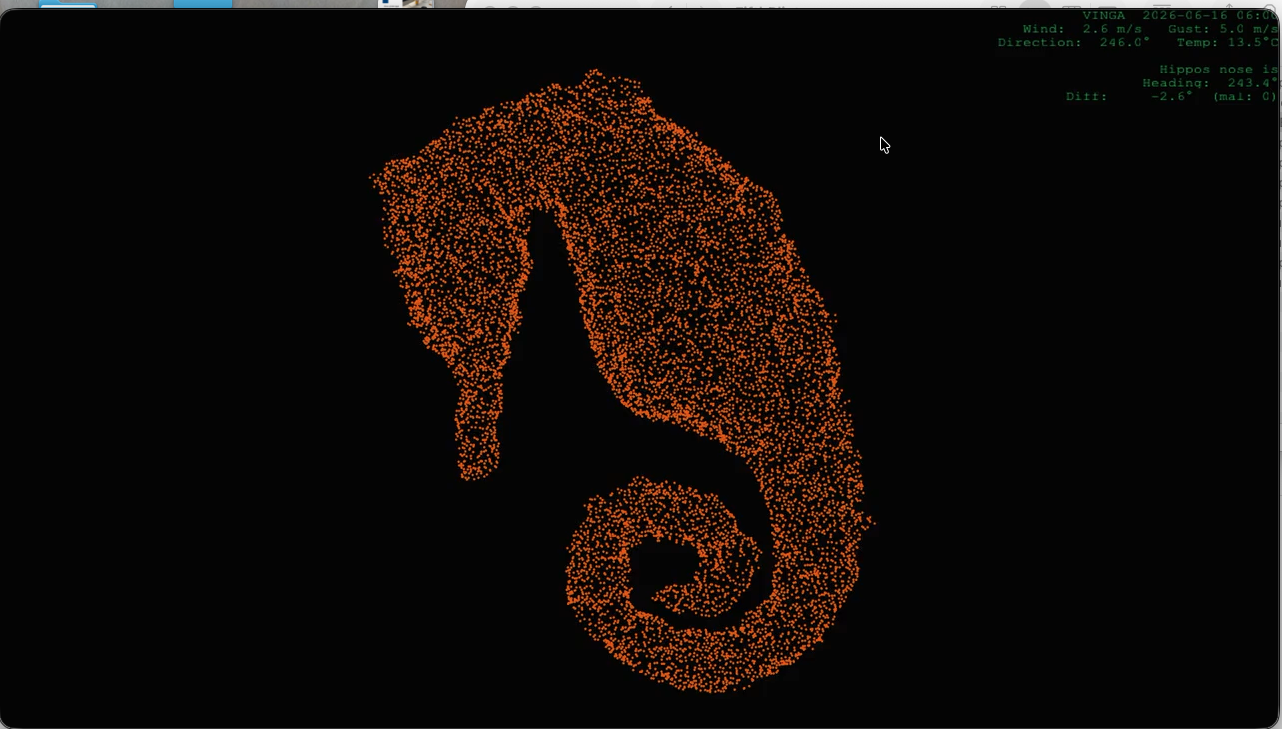The height and width of the screenshot is (729, 1282).
Task: Select the 2026-06-16 date timestamp
Action: (1187, 15)
